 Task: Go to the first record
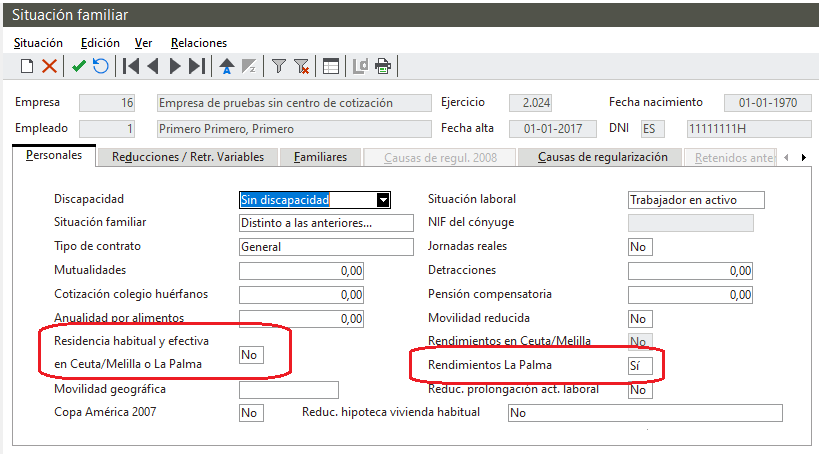point(130,67)
